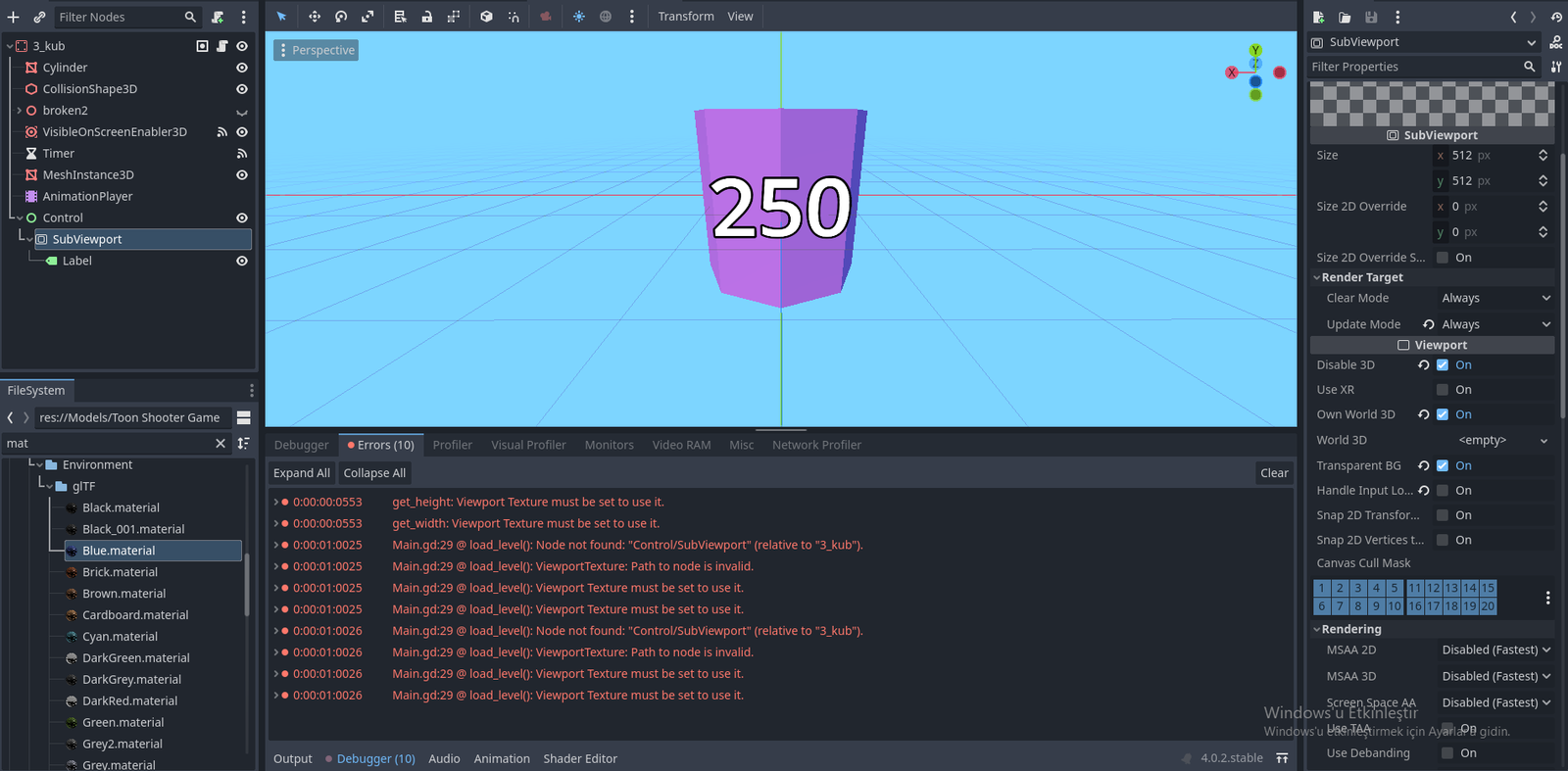Screen dimensions: 1568x771
Task: Turn off the Transparent BG checkbox
Action: (1443, 466)
